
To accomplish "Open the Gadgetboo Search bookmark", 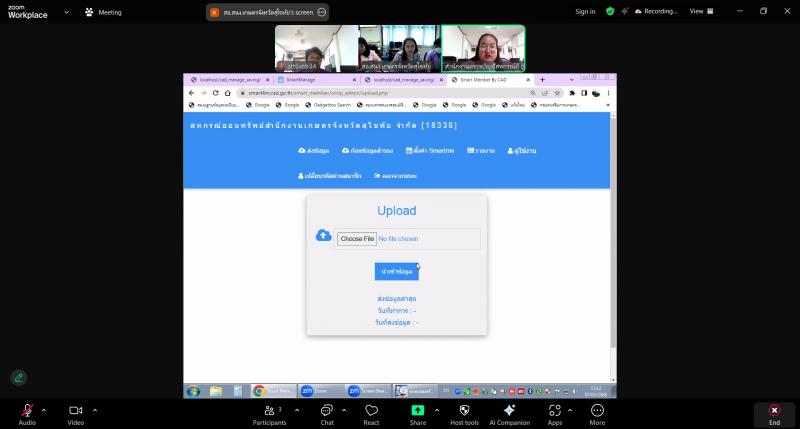I will [x=328, y=105].
